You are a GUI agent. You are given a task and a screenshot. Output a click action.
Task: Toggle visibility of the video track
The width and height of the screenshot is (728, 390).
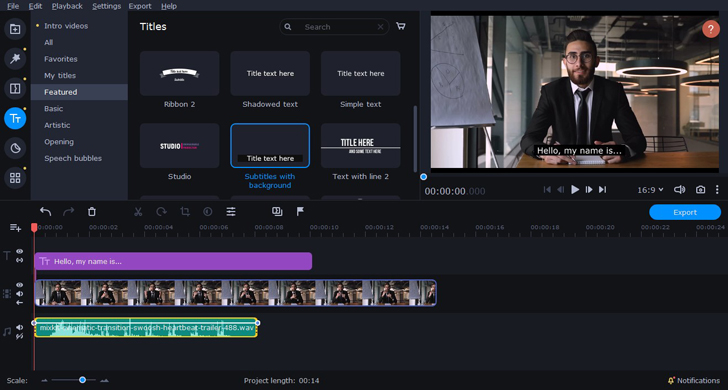20,285
